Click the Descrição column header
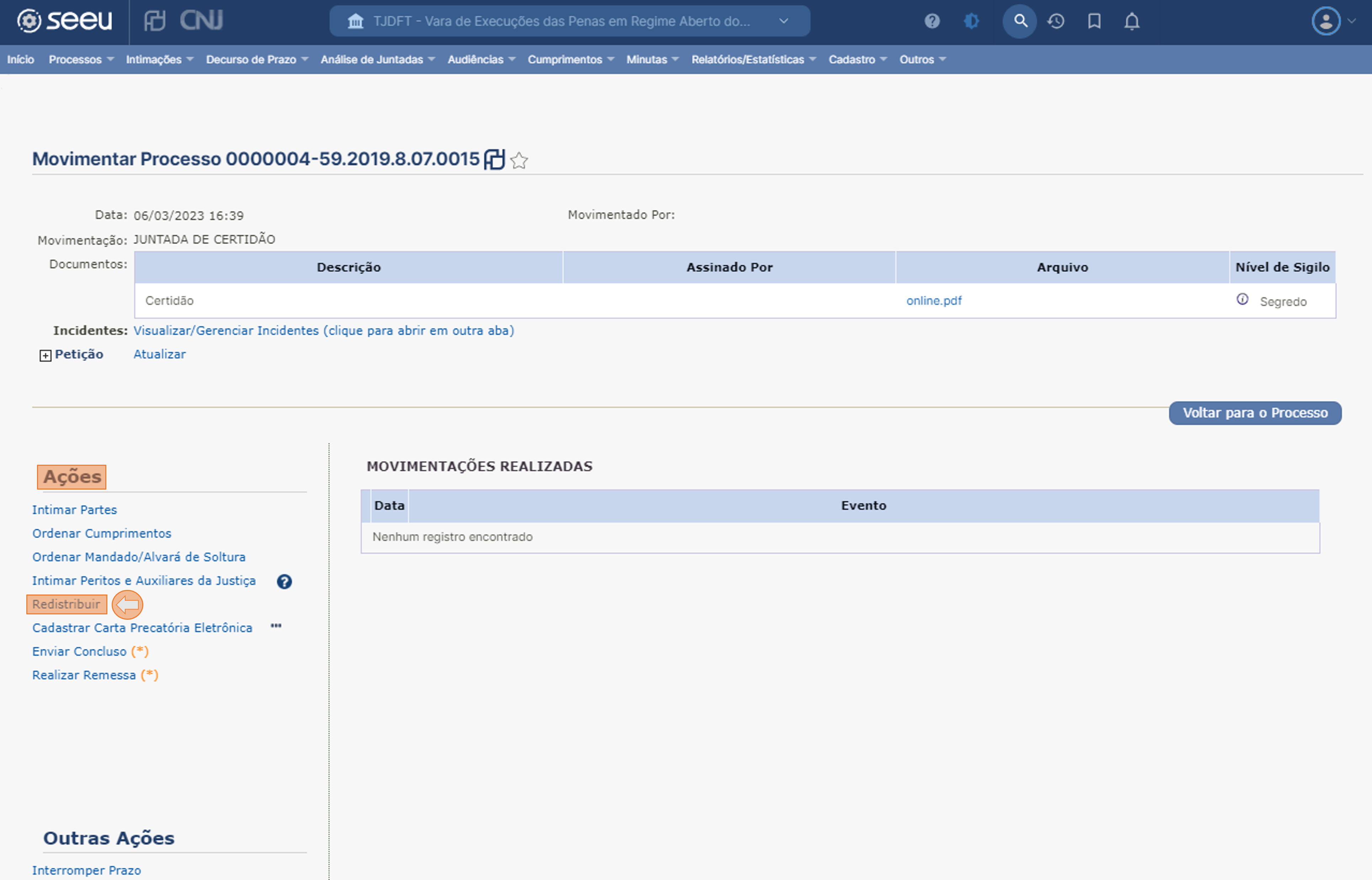 point(349,267)
